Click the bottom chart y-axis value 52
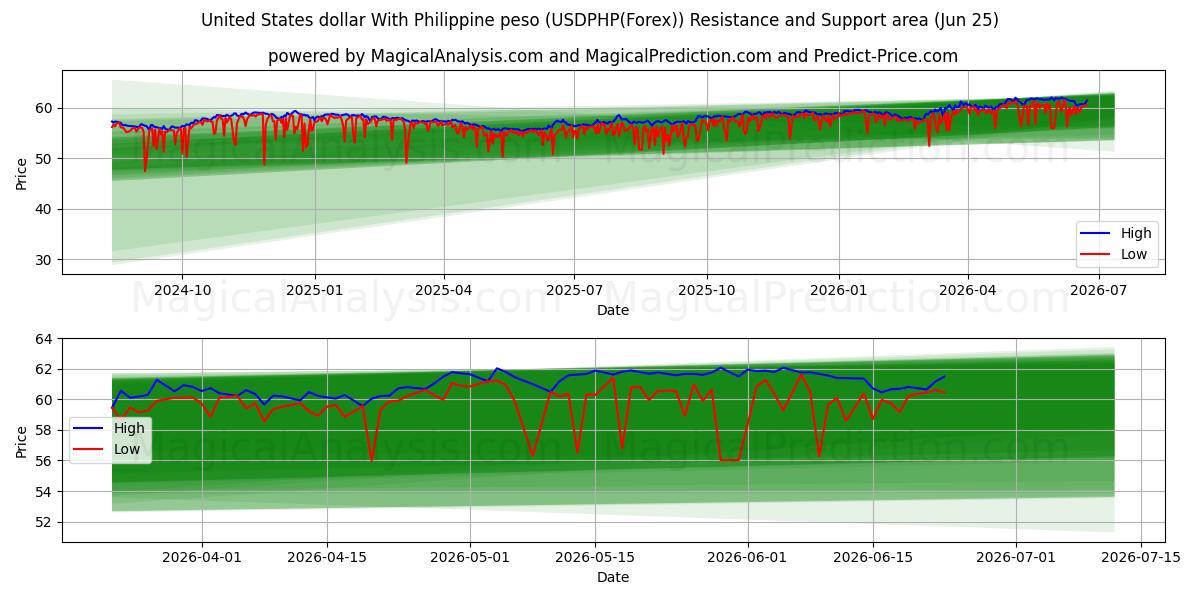 [46, 522]
